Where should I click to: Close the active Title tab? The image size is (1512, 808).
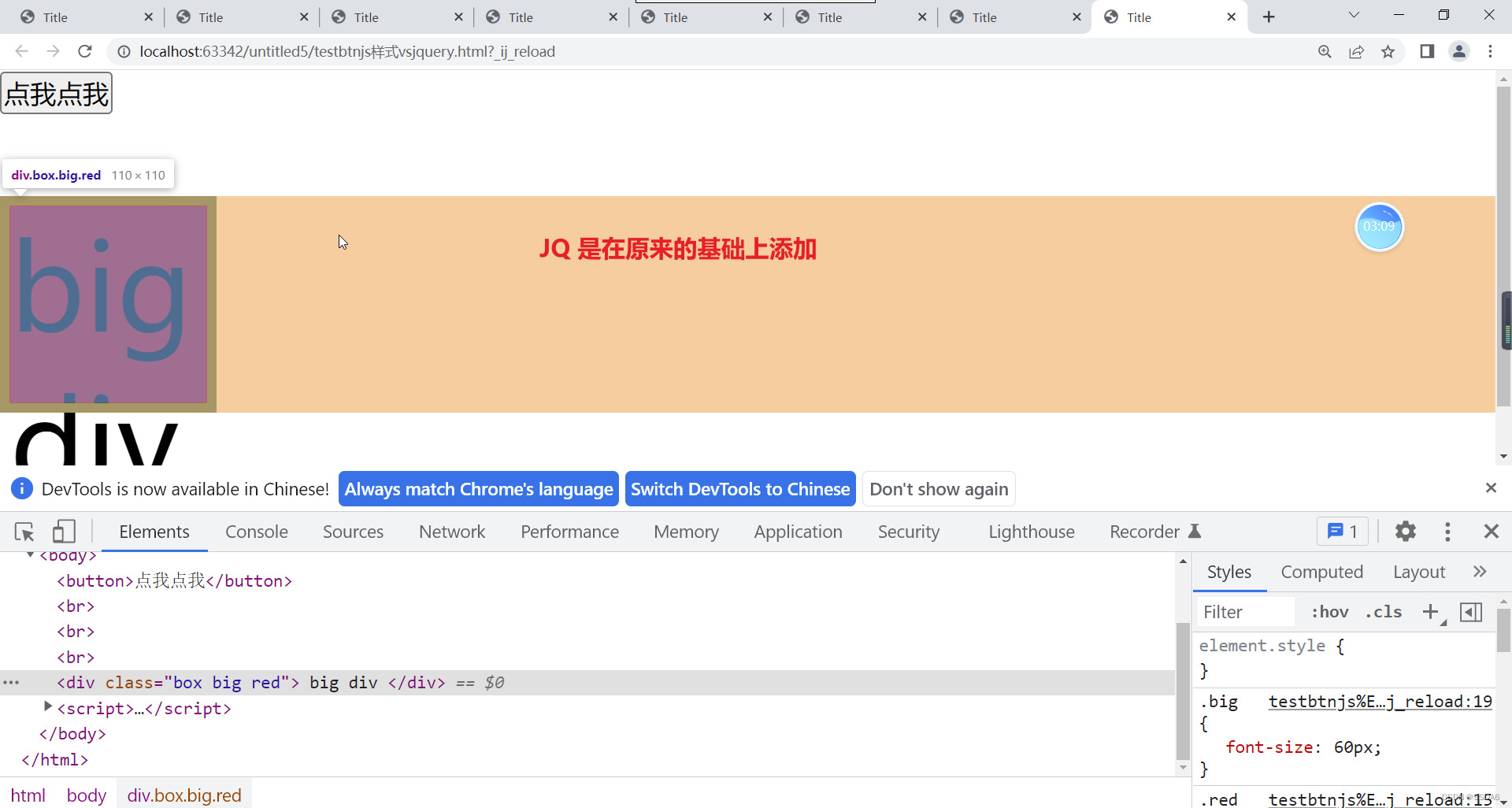(1231, 17)
